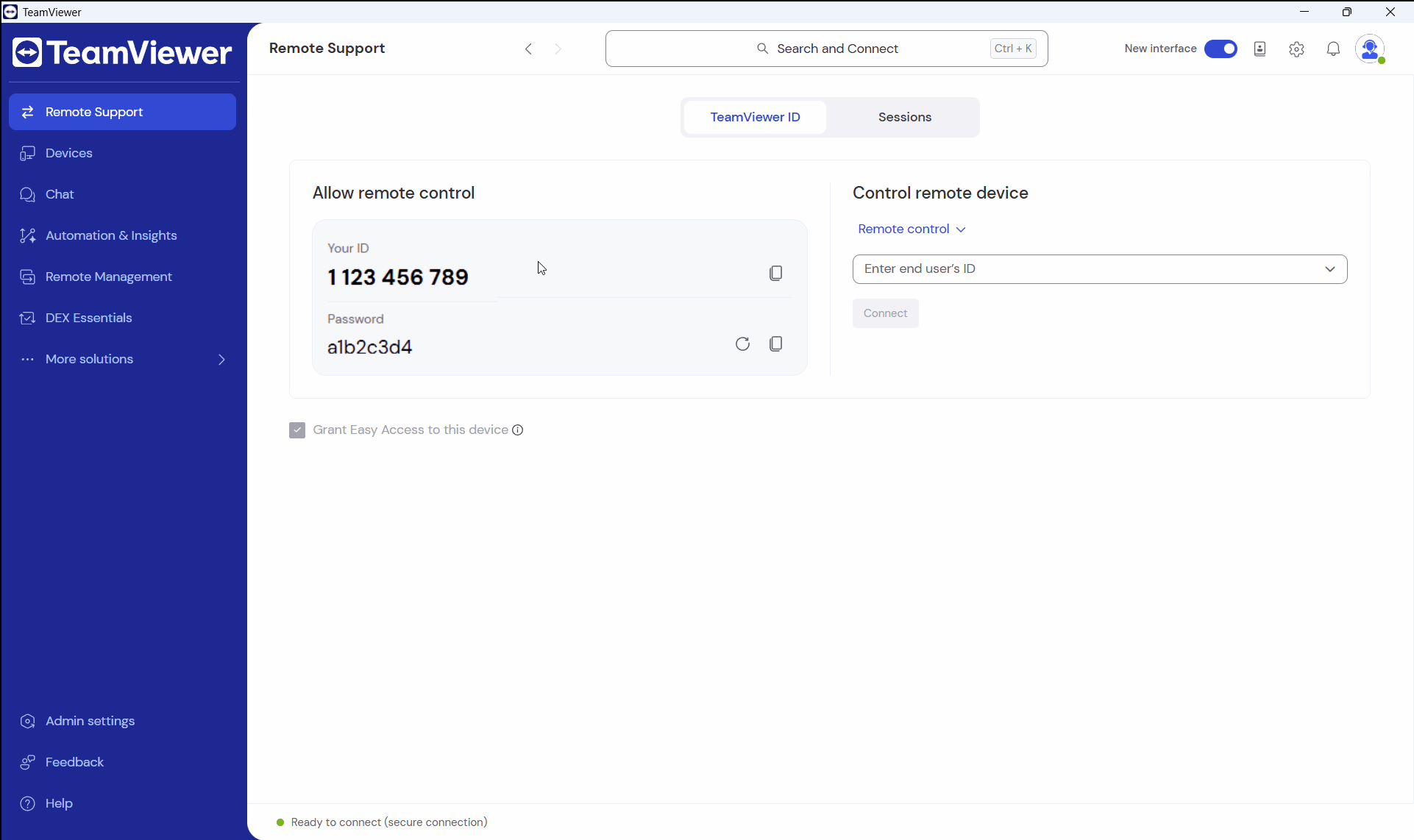Open Remote Support in sidebar
The height and width of the screenshot is (840, 1414).
click(122, 112)
